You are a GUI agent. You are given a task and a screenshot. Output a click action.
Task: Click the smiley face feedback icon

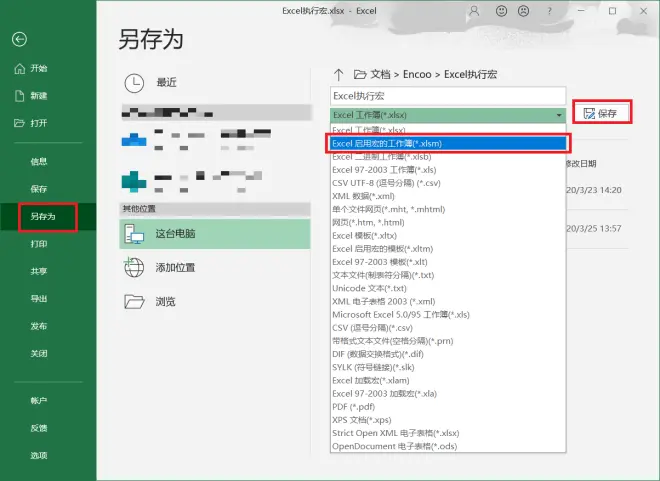coord(501,11)
